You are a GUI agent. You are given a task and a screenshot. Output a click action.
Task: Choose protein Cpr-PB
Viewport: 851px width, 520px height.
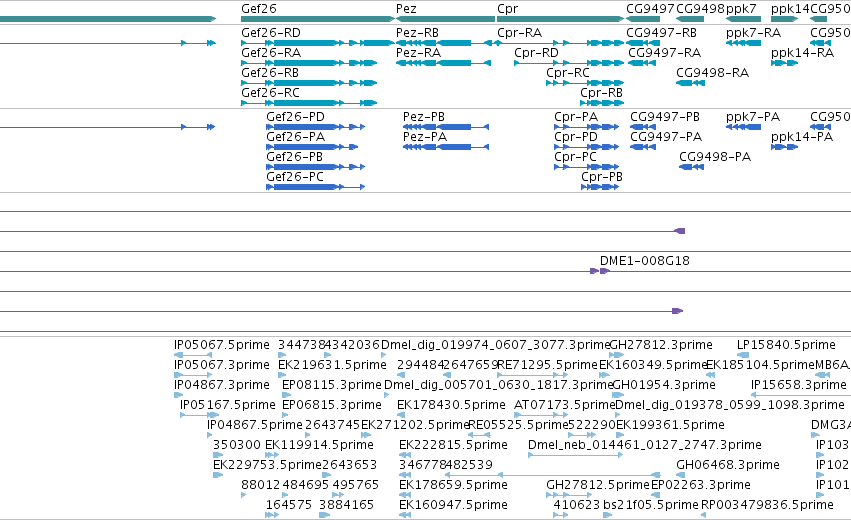602,177
